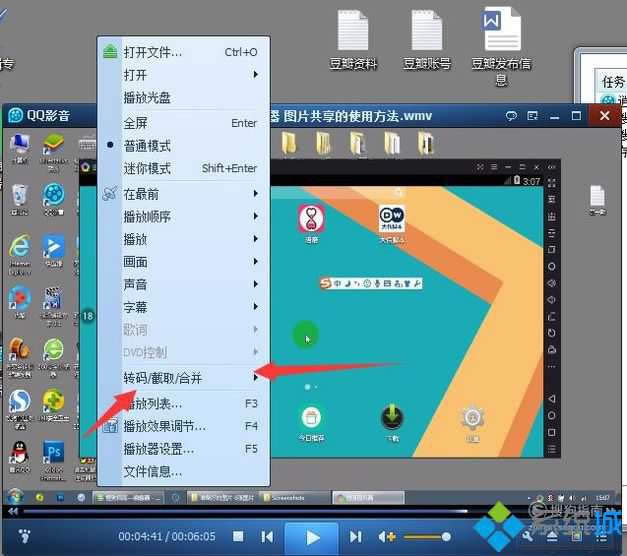Click the gear settings app in emulator
The image size is (627, 556).
tap(473, 418)
